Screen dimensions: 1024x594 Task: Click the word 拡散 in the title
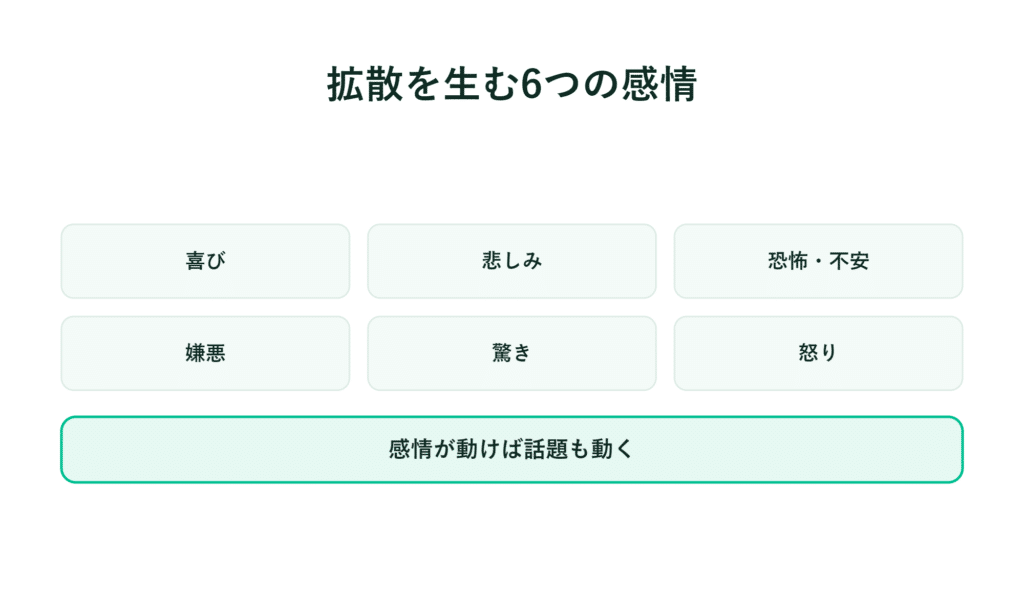(x=365, y=84)
